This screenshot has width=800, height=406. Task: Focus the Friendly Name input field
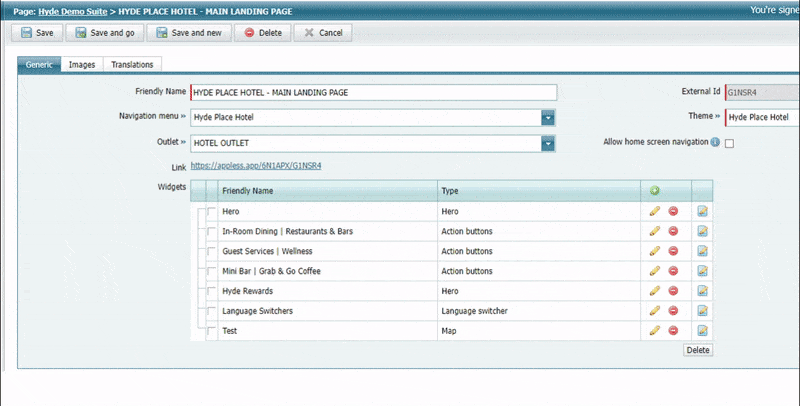click(373, 92)
